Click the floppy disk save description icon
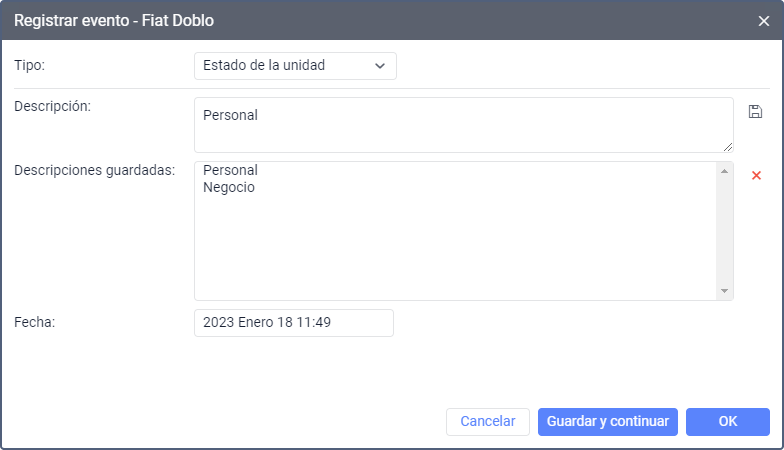The width and height of the screenshot is (784, 450). [755, 111]
